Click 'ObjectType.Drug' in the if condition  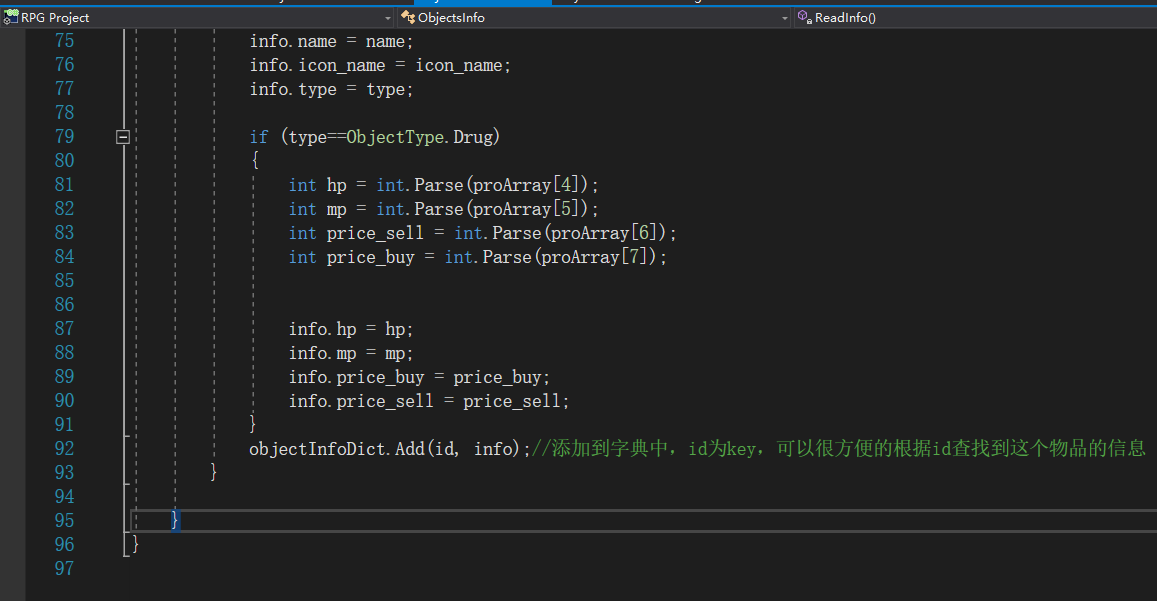click(x=418, y=137)
